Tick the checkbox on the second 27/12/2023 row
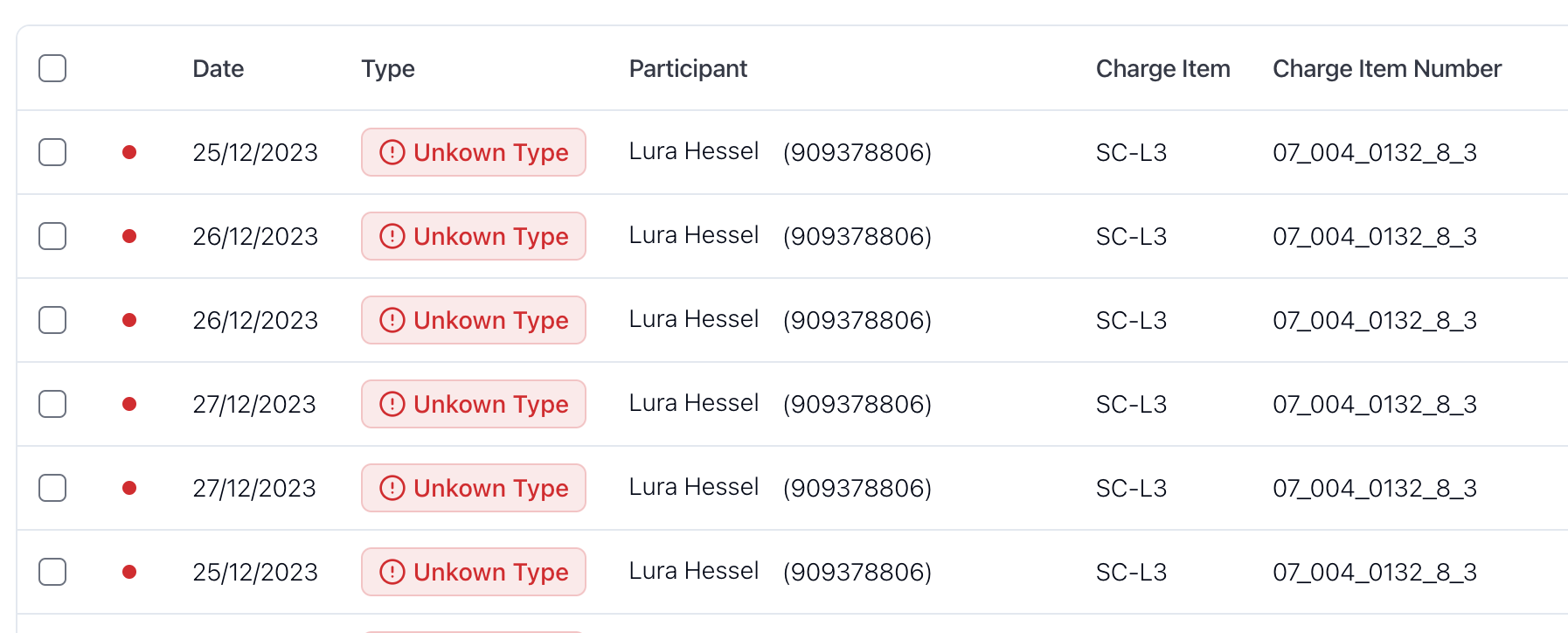 tap(52, 488)
